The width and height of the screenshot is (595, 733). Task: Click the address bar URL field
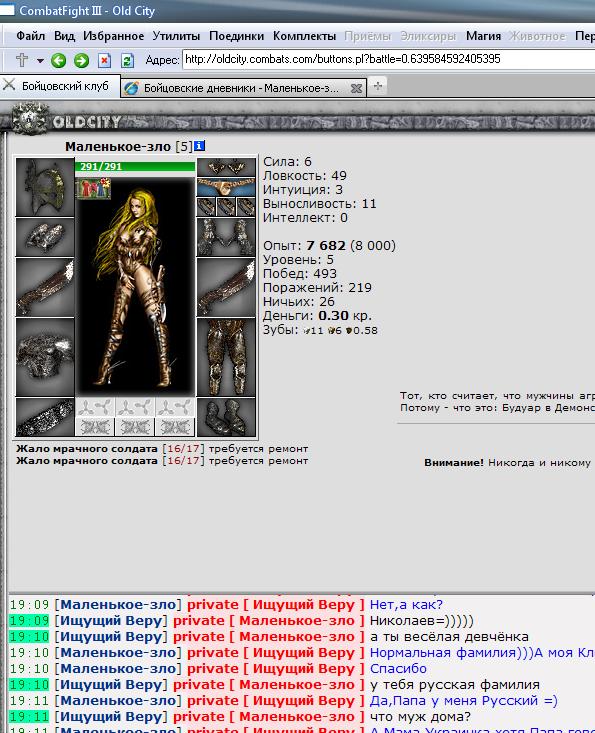point(388,59)
